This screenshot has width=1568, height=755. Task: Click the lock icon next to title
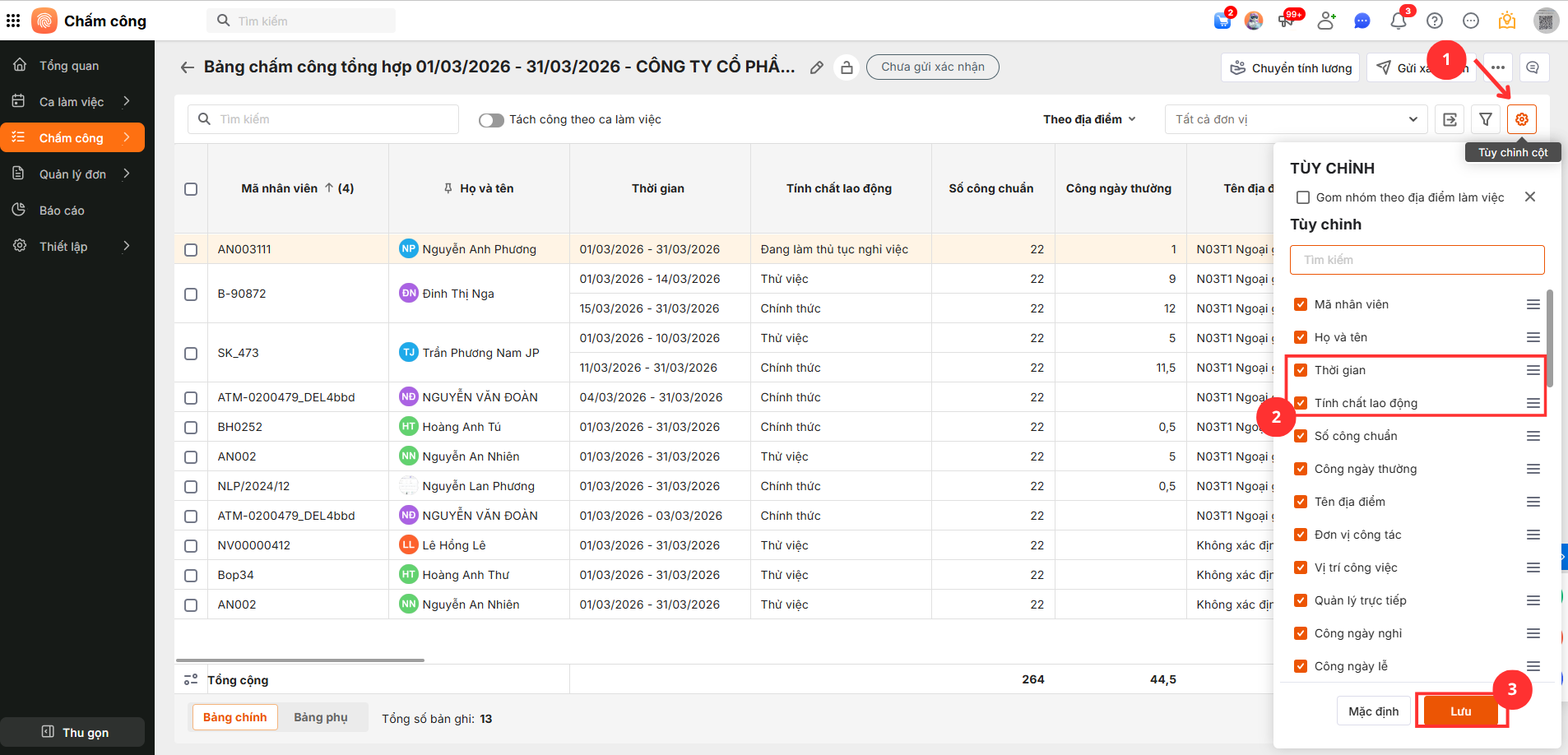(x=847, y=67)
